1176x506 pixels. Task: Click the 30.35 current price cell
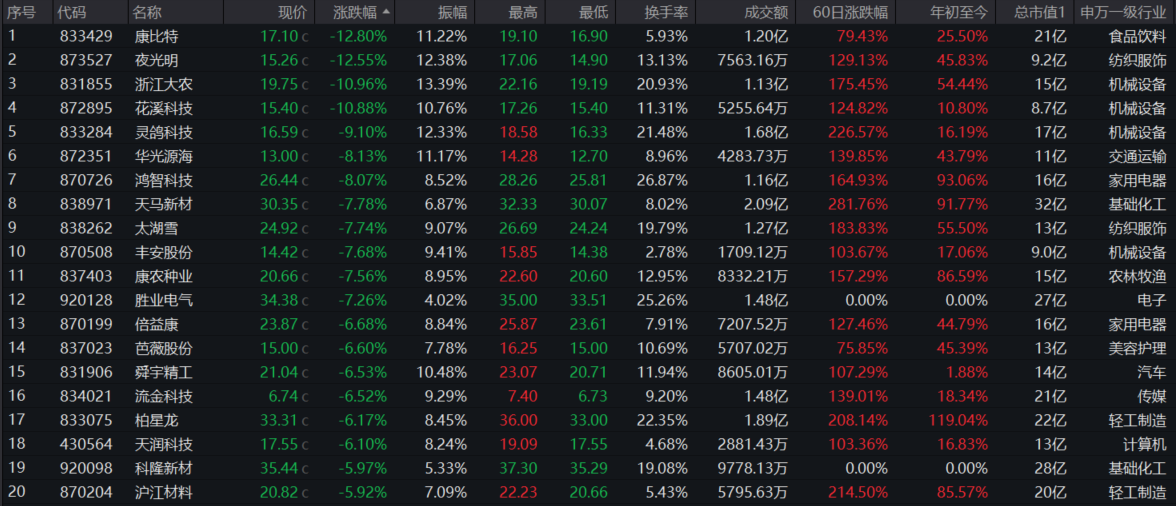click(x=279, y=204)
